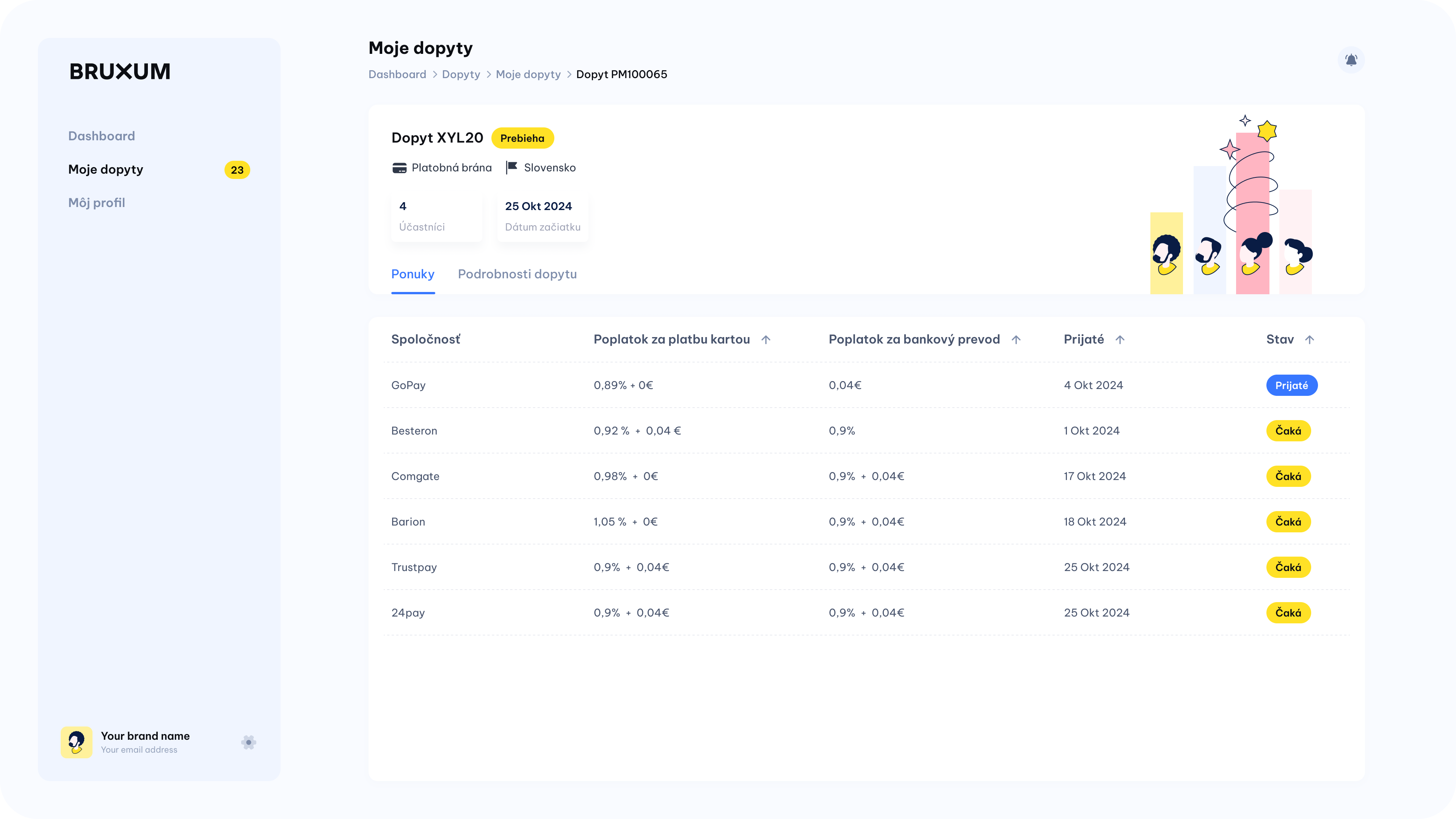Click GoPay bank transfer fee 0,04€
This screenshot has height=819, width=1456.
(845, 386)
